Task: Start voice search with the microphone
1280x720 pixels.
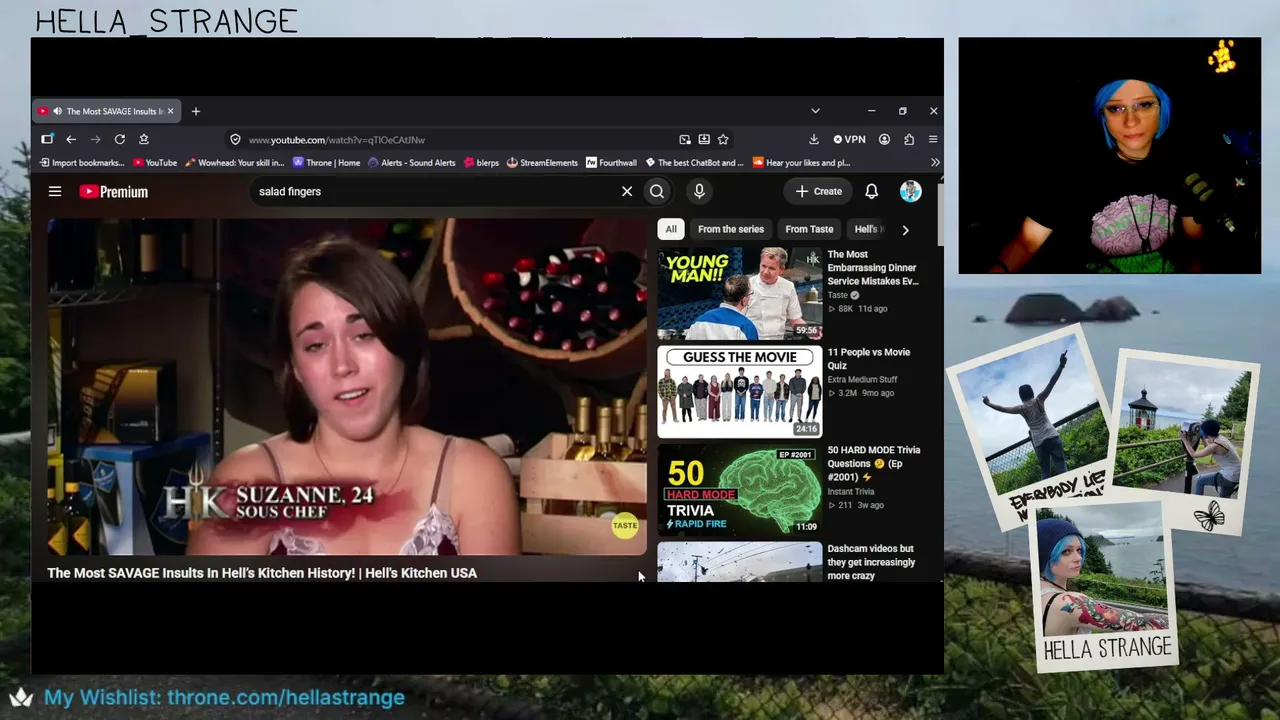Action: pos(699,191)
